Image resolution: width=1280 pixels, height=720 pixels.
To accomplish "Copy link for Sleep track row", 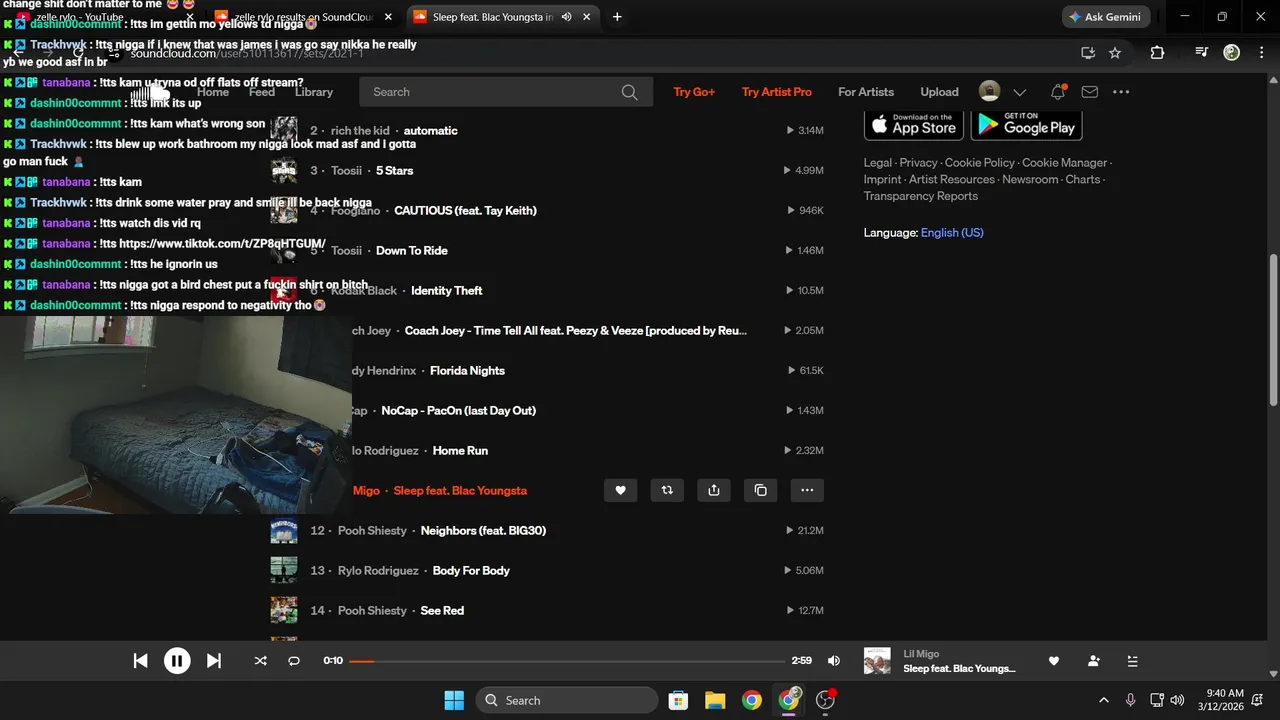I will point(761,490).
